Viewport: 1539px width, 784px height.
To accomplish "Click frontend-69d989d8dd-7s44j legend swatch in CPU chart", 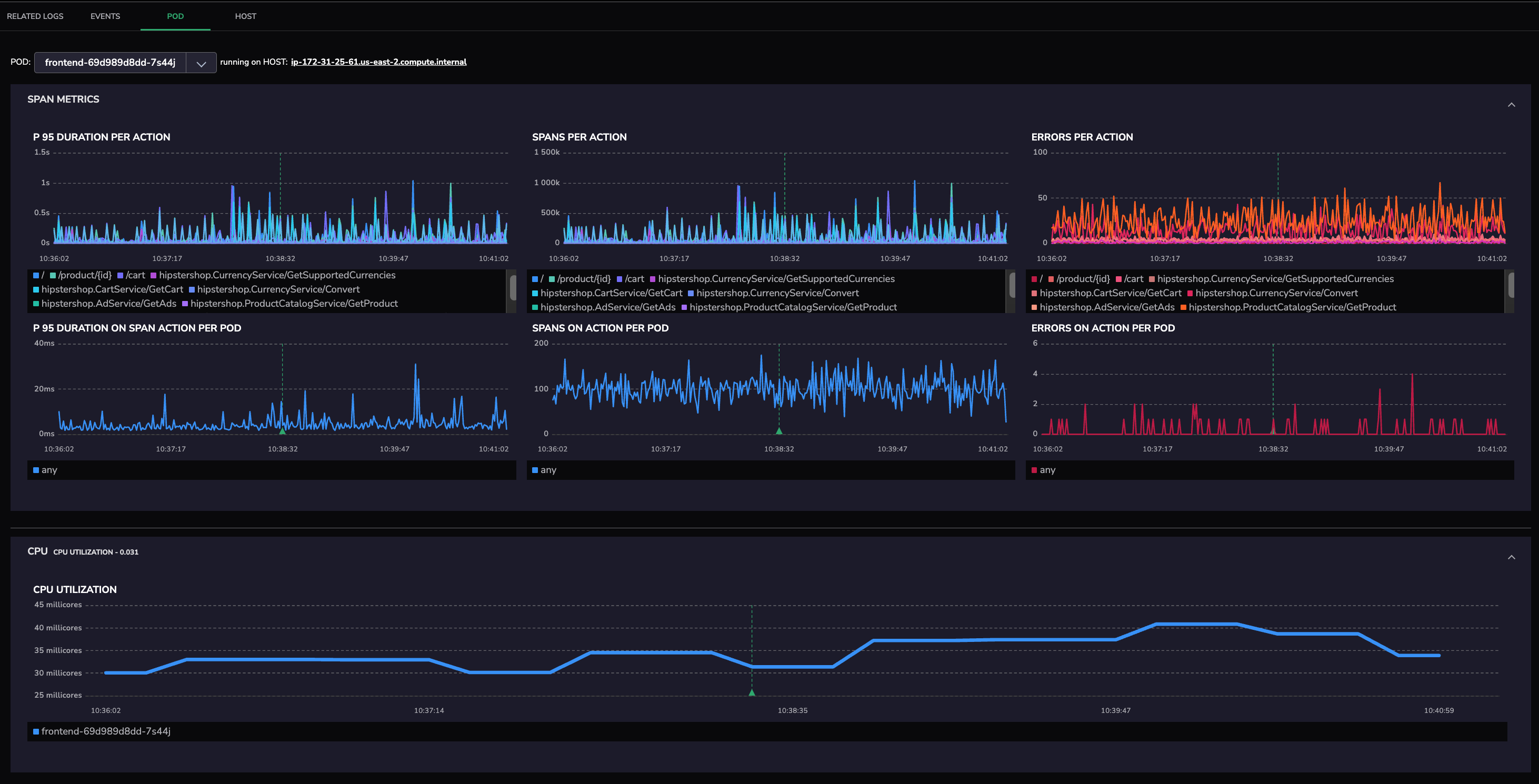I will (x=36, y=731).
